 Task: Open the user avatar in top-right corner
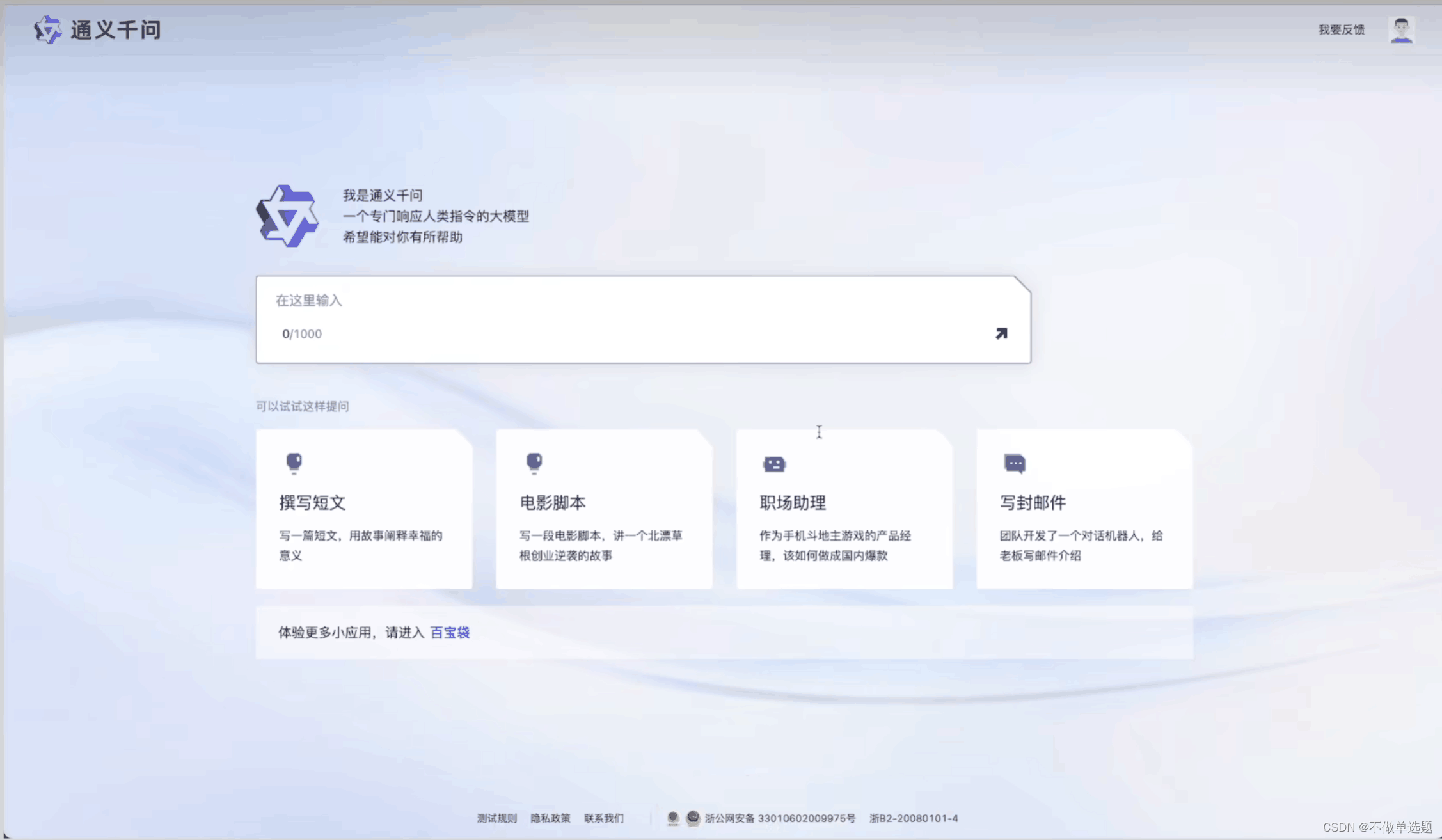[1401, 29]
